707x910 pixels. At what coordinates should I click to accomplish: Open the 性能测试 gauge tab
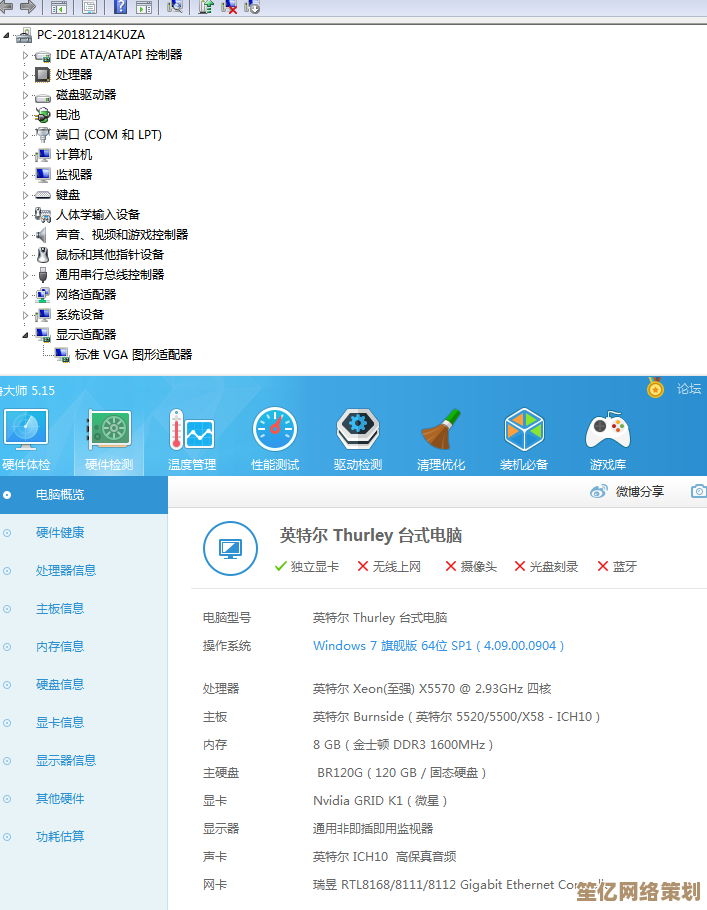tap(275, 439)
